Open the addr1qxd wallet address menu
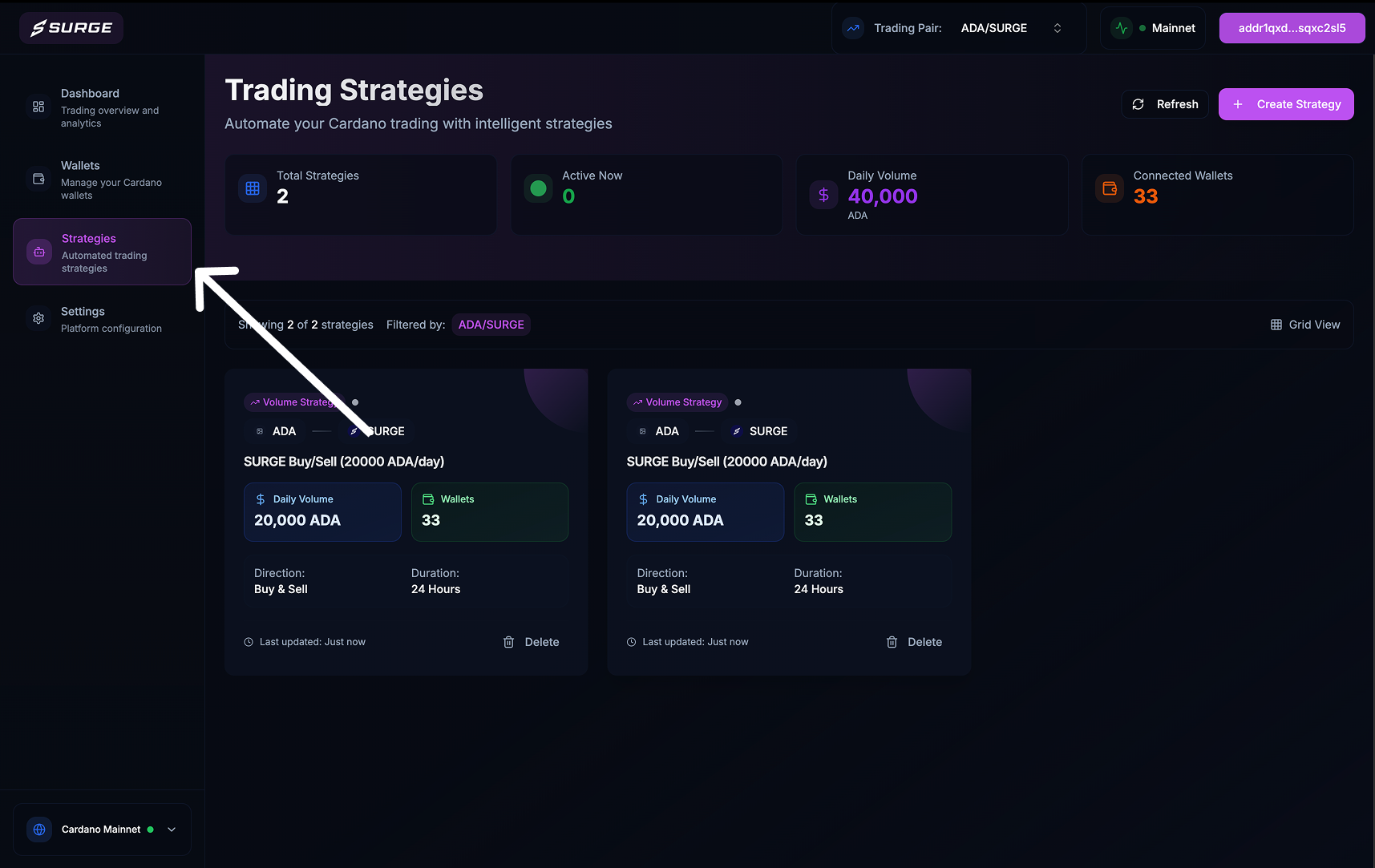This screenshot has height=868, width=1375. [1292, 28]
